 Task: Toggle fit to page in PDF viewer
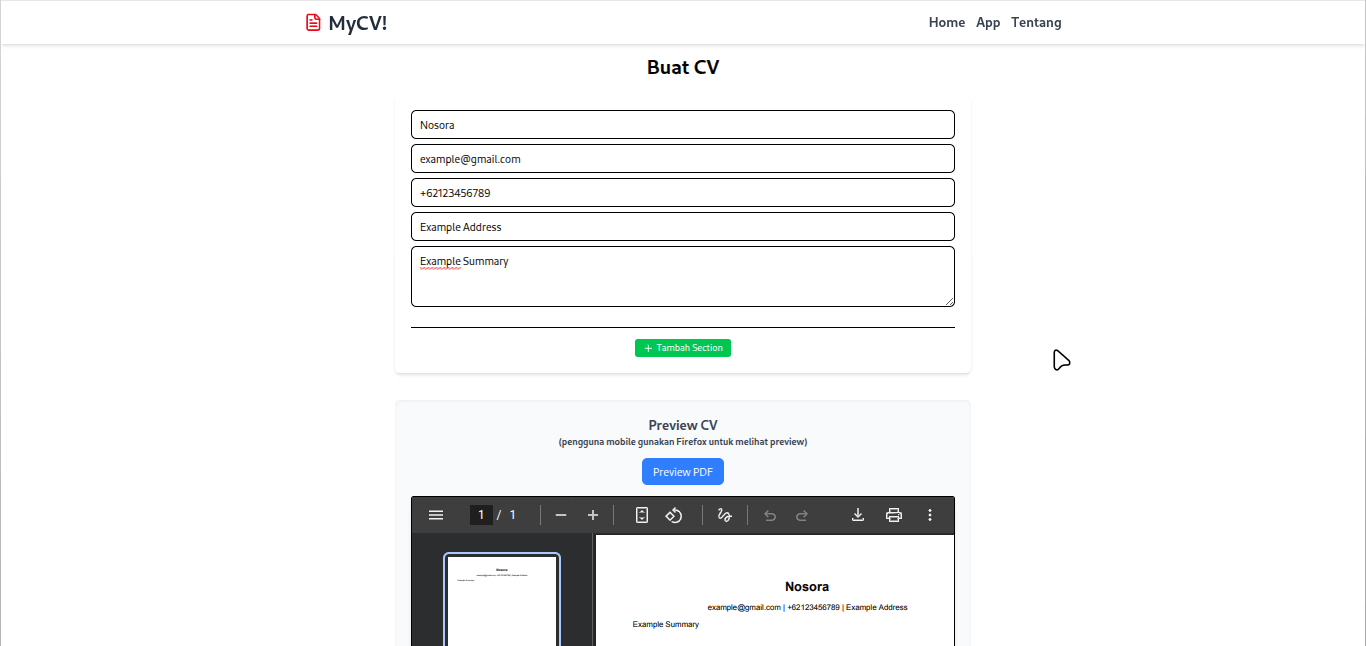(642, 515)
